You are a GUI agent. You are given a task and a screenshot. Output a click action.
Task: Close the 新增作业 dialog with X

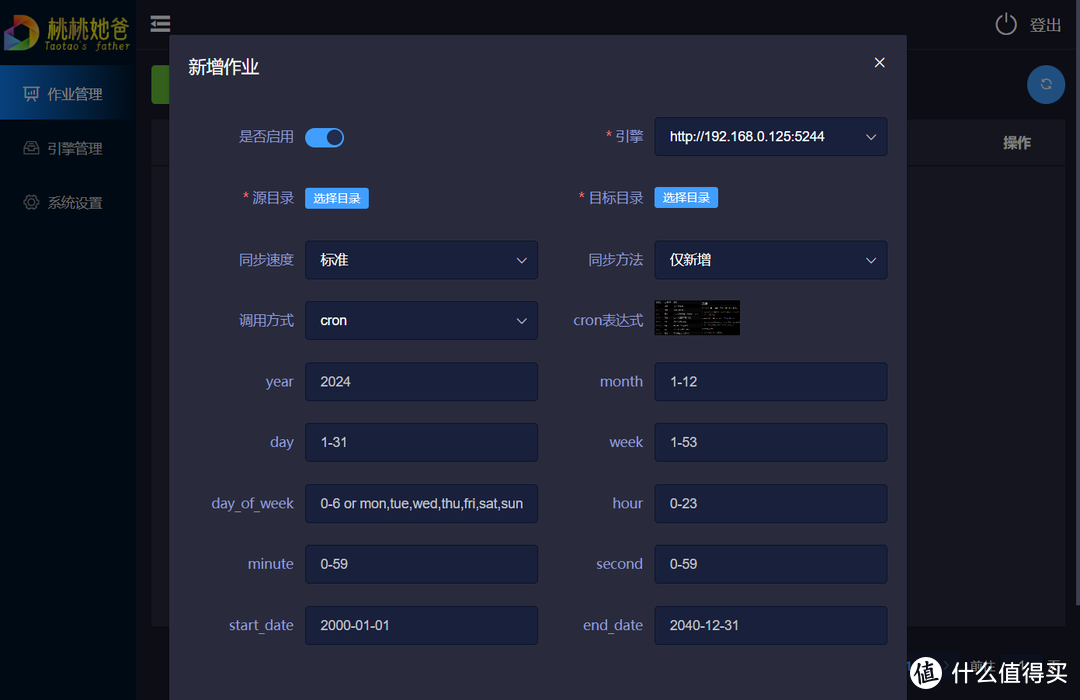point(879,63)
